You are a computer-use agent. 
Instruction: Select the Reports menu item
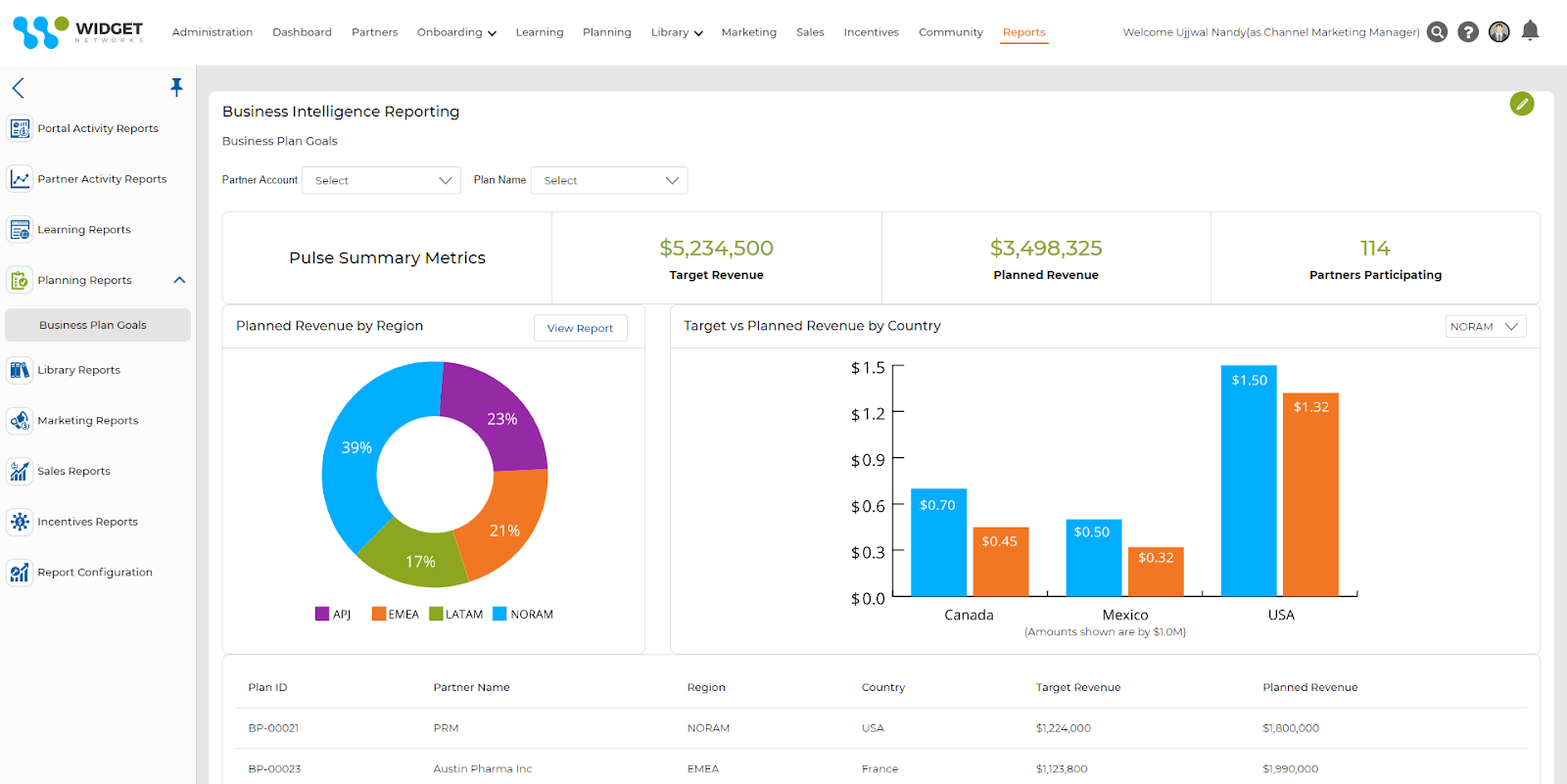click(x=1024, y=32)
